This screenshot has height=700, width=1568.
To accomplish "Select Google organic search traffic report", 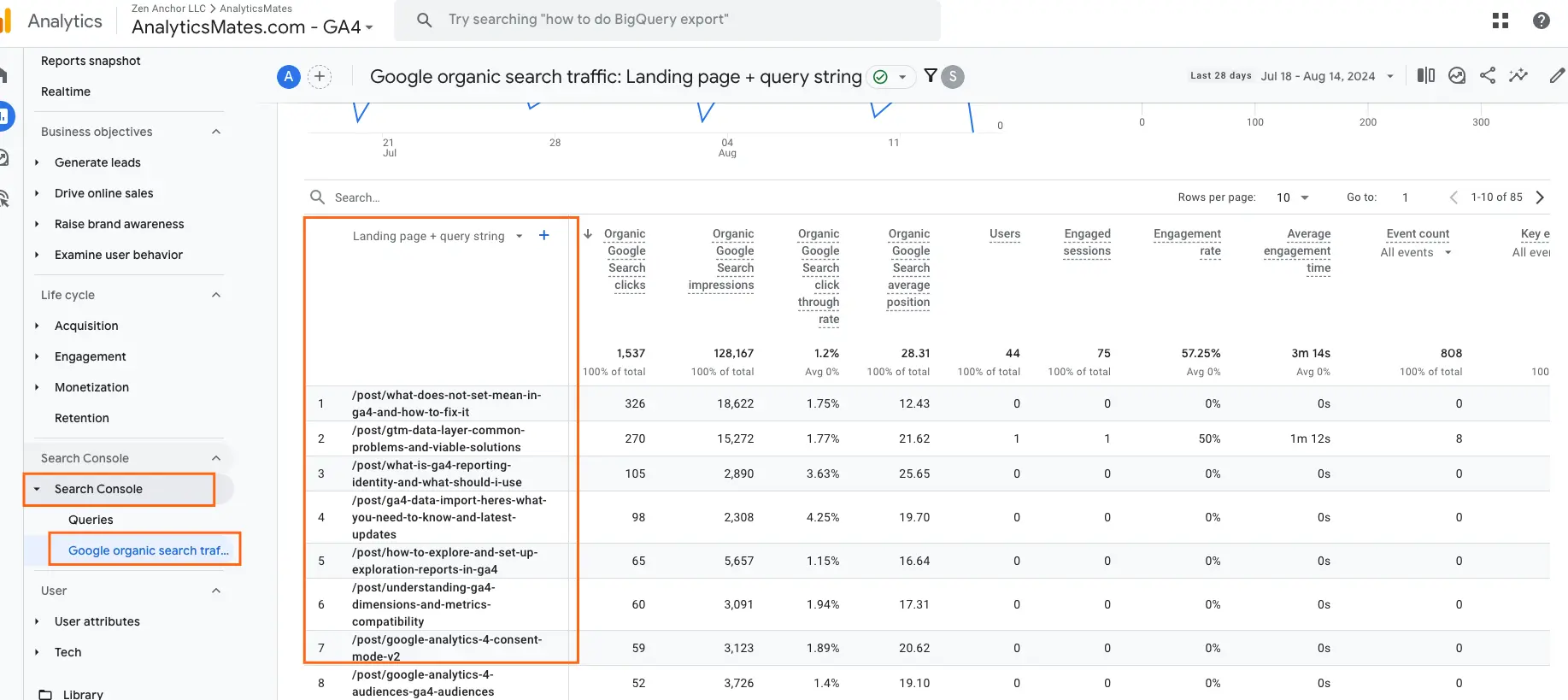I will point(149,550).
